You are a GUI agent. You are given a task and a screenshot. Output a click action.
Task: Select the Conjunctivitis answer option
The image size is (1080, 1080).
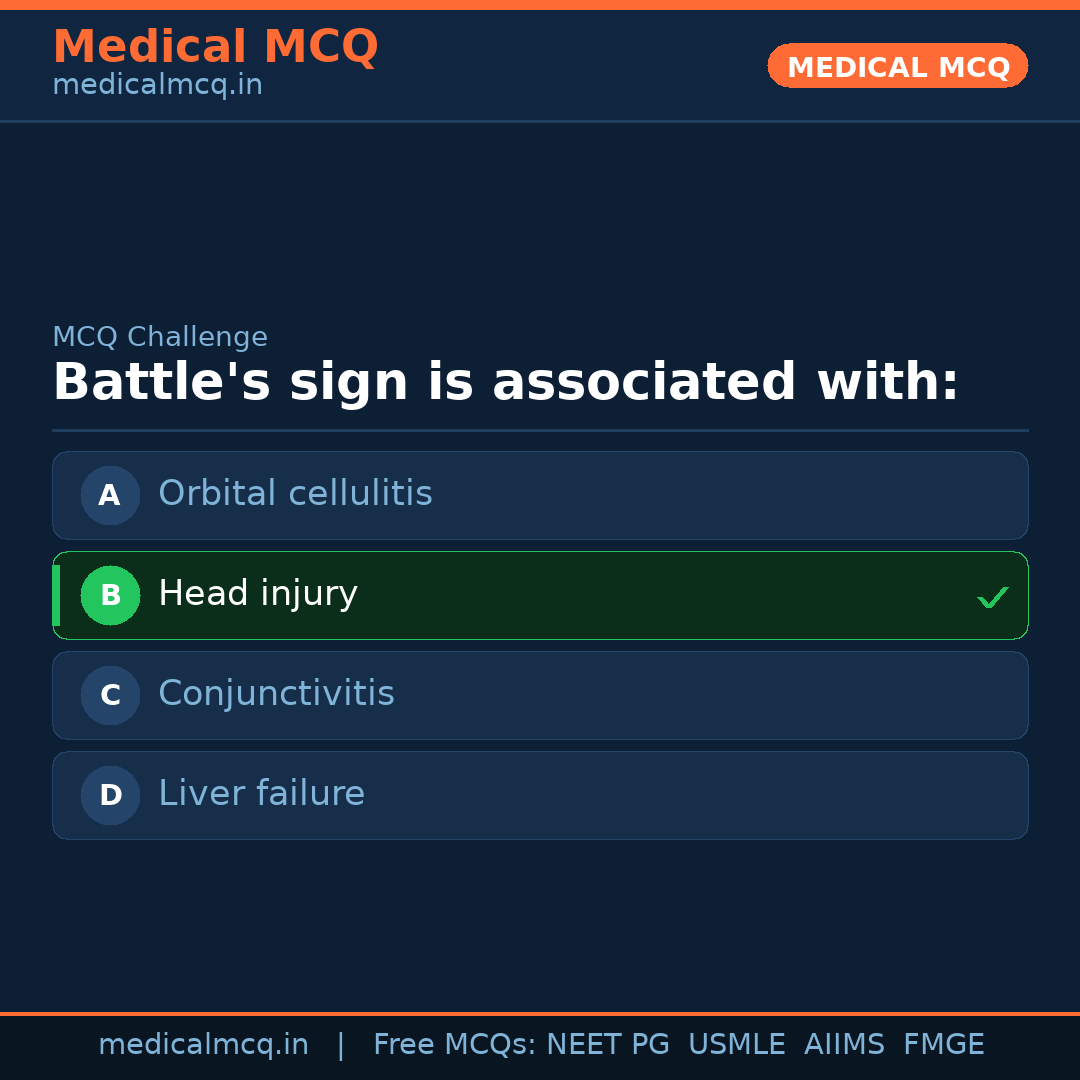[540, 695]
